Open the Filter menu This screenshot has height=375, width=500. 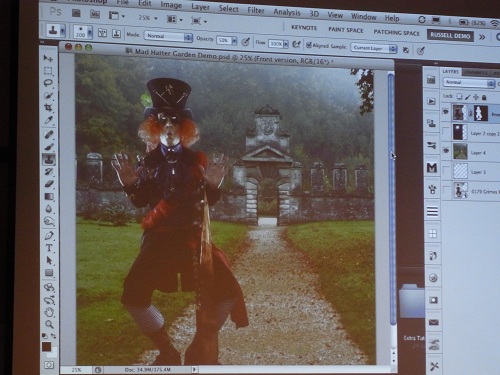point(256,11)
